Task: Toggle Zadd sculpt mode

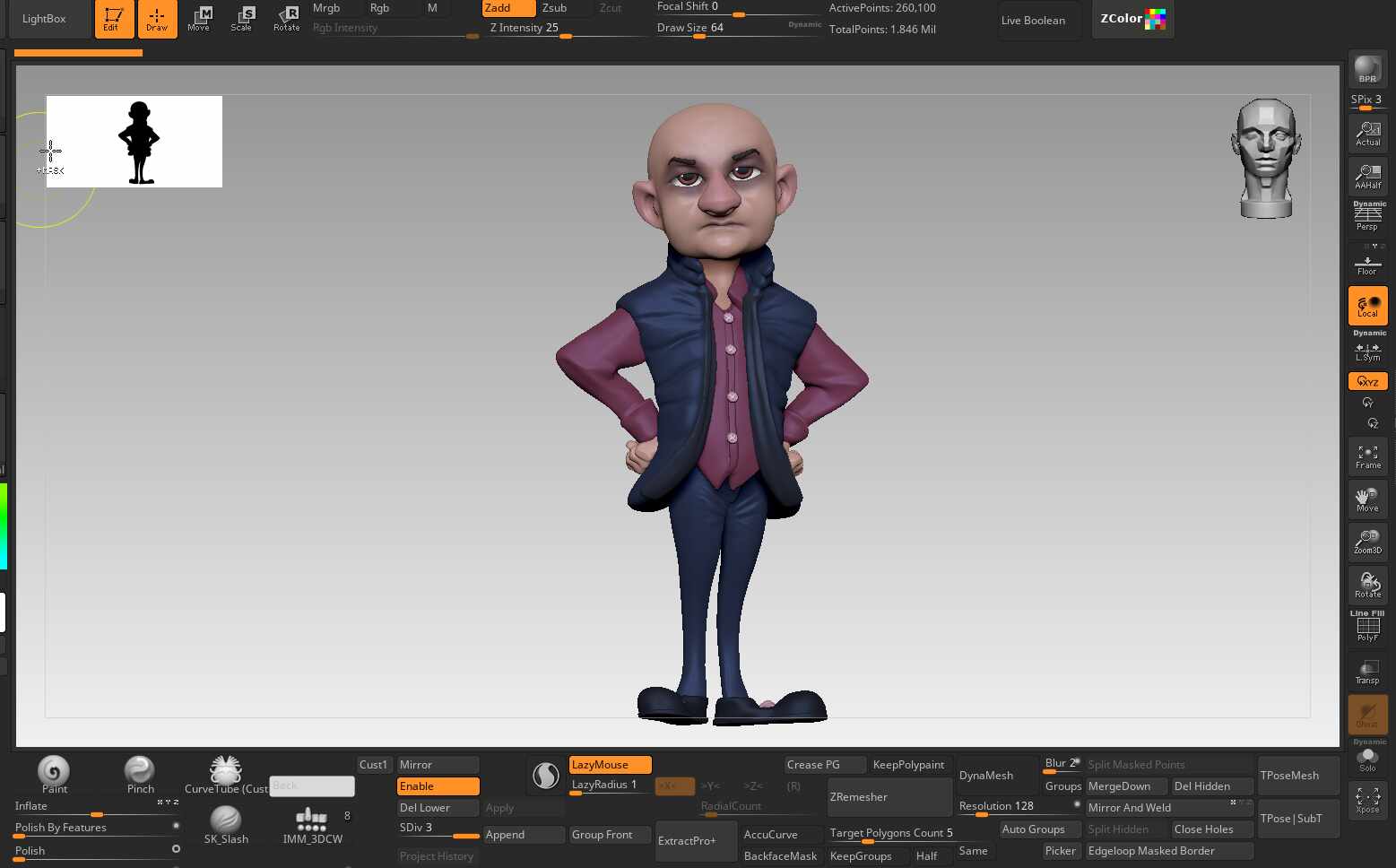Action: click(x=509, y=8)
